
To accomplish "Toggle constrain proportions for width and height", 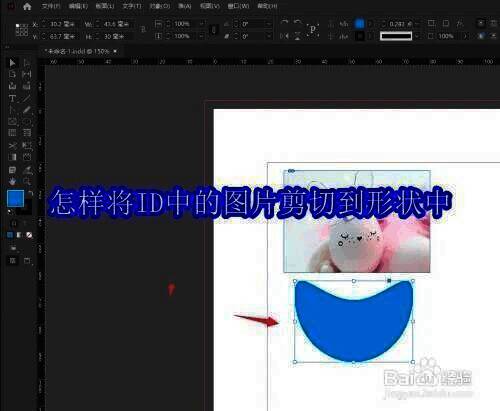I will point(143,30).
